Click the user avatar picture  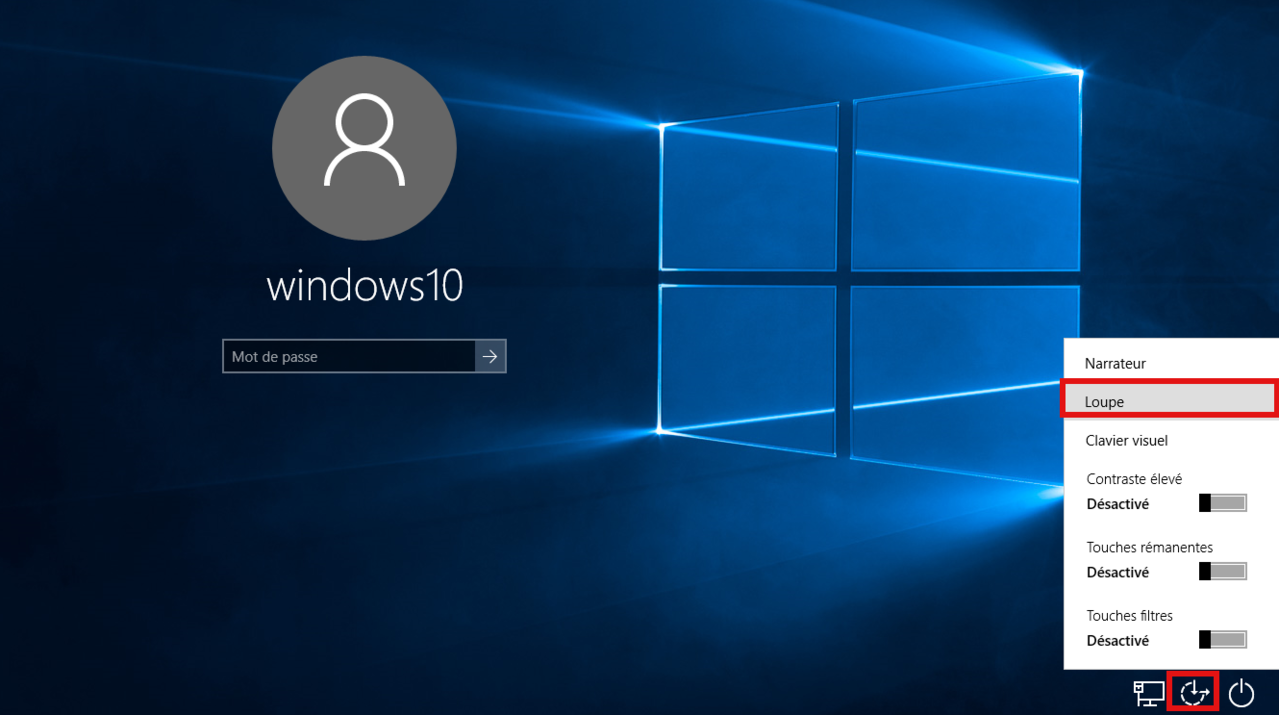pos(364,148)
